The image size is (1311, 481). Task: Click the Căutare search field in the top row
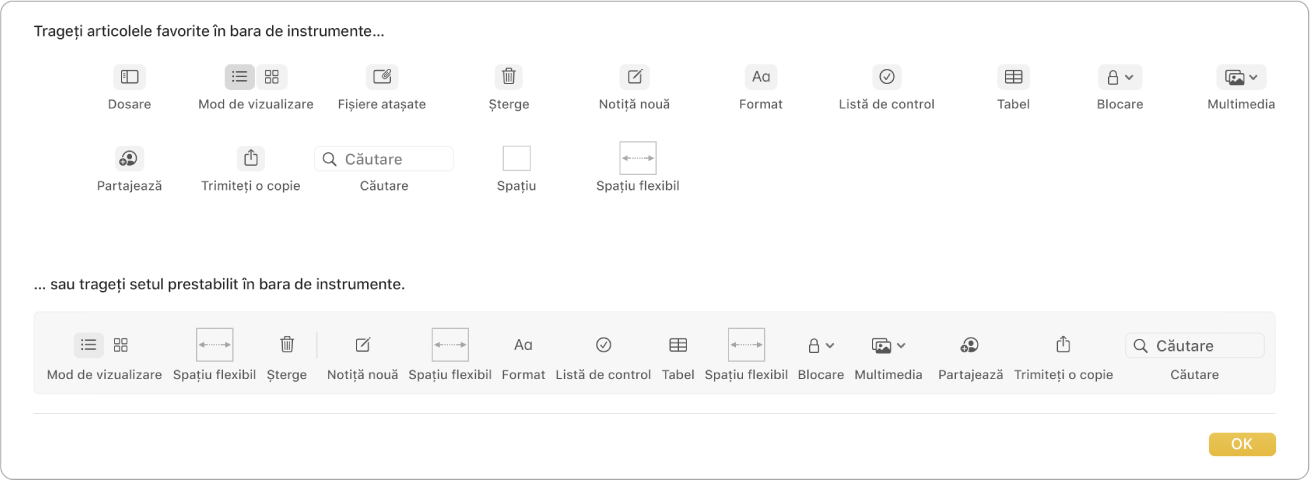[x=384, y=159]
